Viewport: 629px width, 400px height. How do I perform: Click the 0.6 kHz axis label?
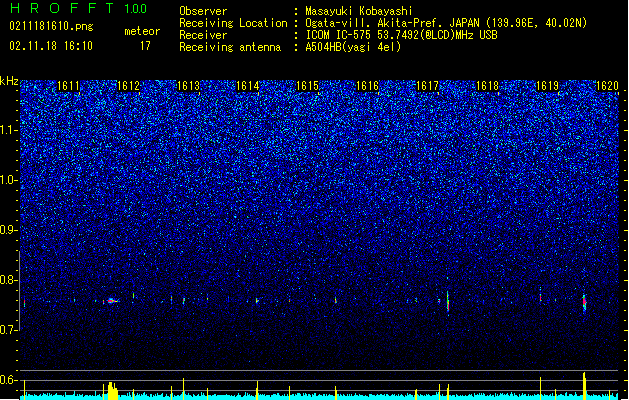pyautogui.click(x=9, y=380)
